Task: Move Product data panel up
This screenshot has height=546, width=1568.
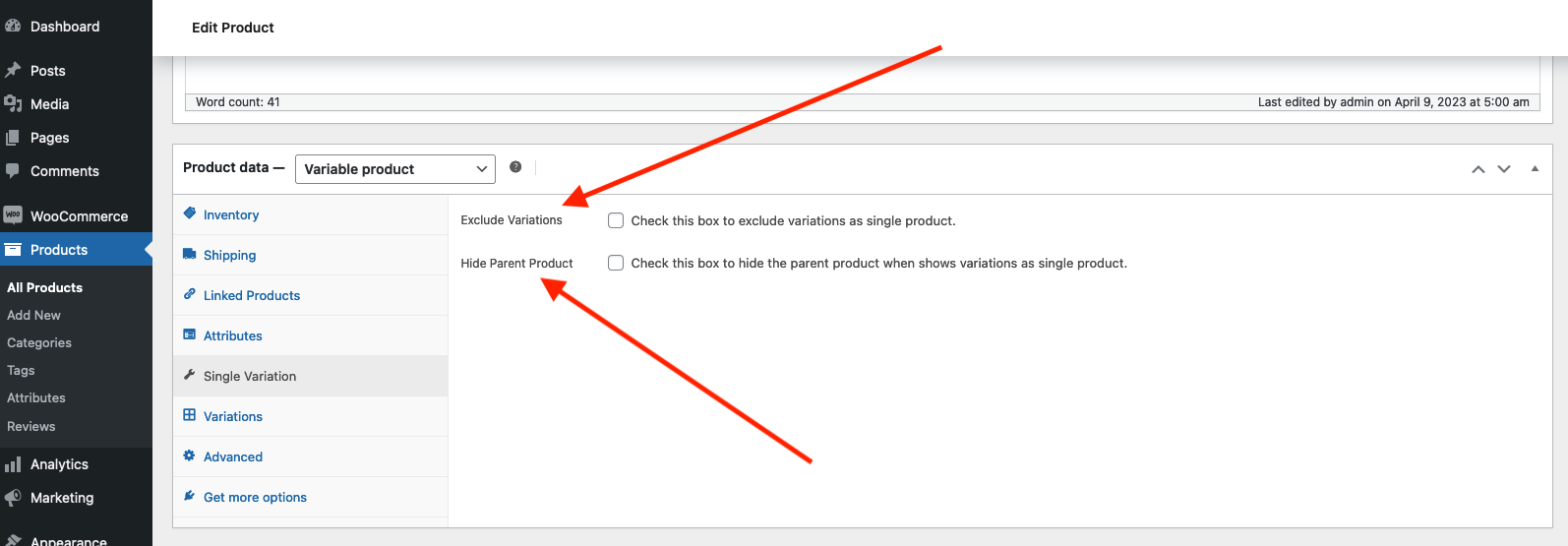Action: (x=1478, y=169)
